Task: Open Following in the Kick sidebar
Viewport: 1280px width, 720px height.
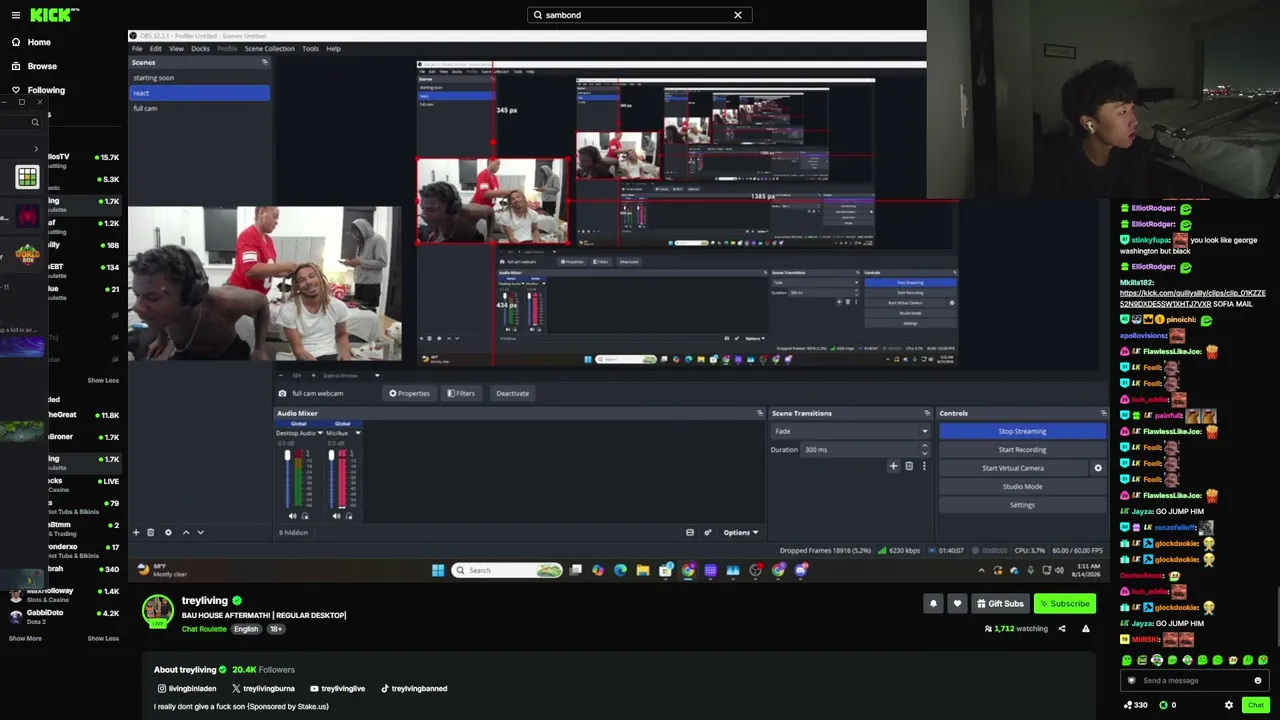Action: pos(38,90)
